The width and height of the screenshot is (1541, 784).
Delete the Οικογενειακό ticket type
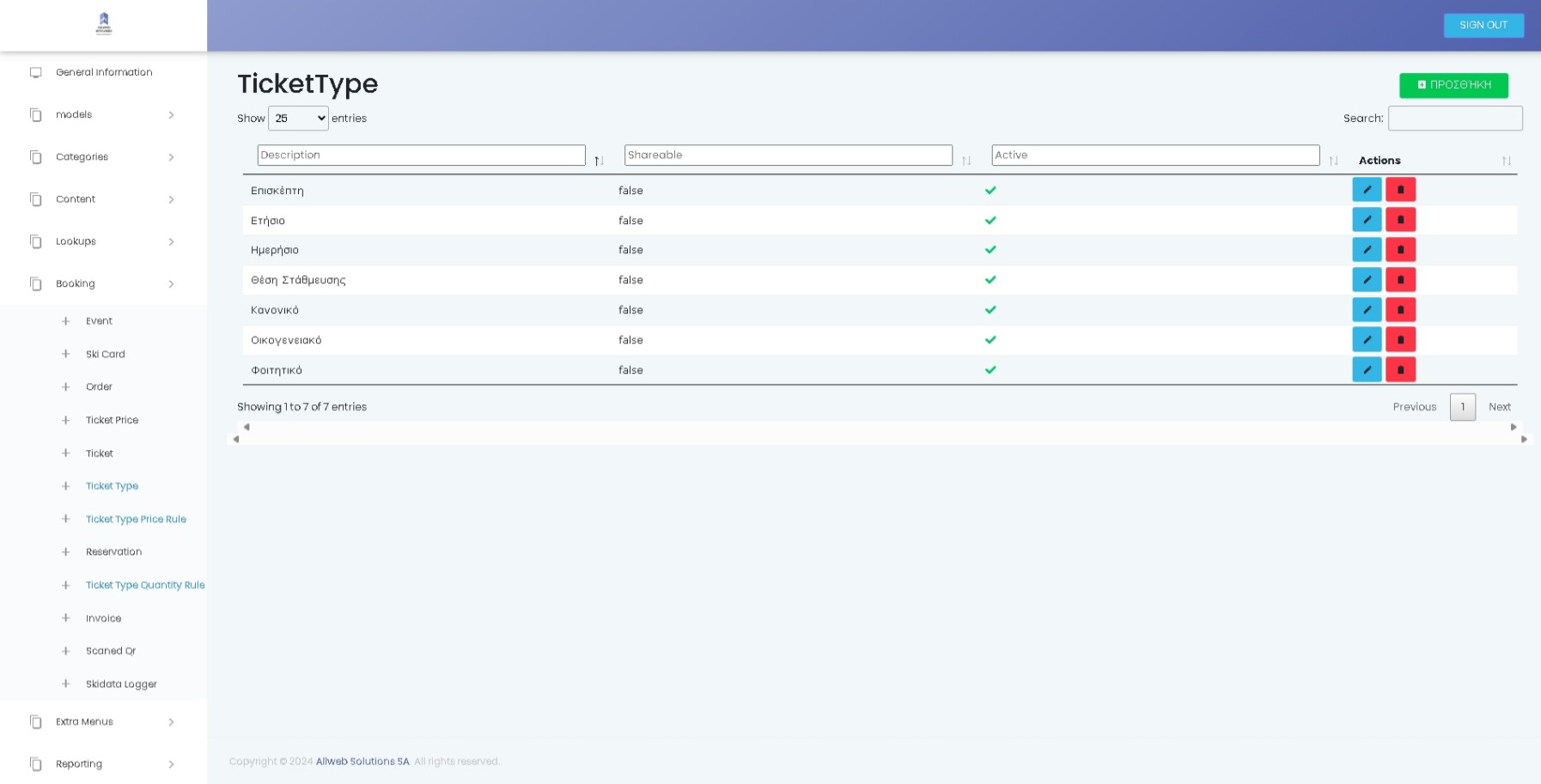click(1400, 340)
